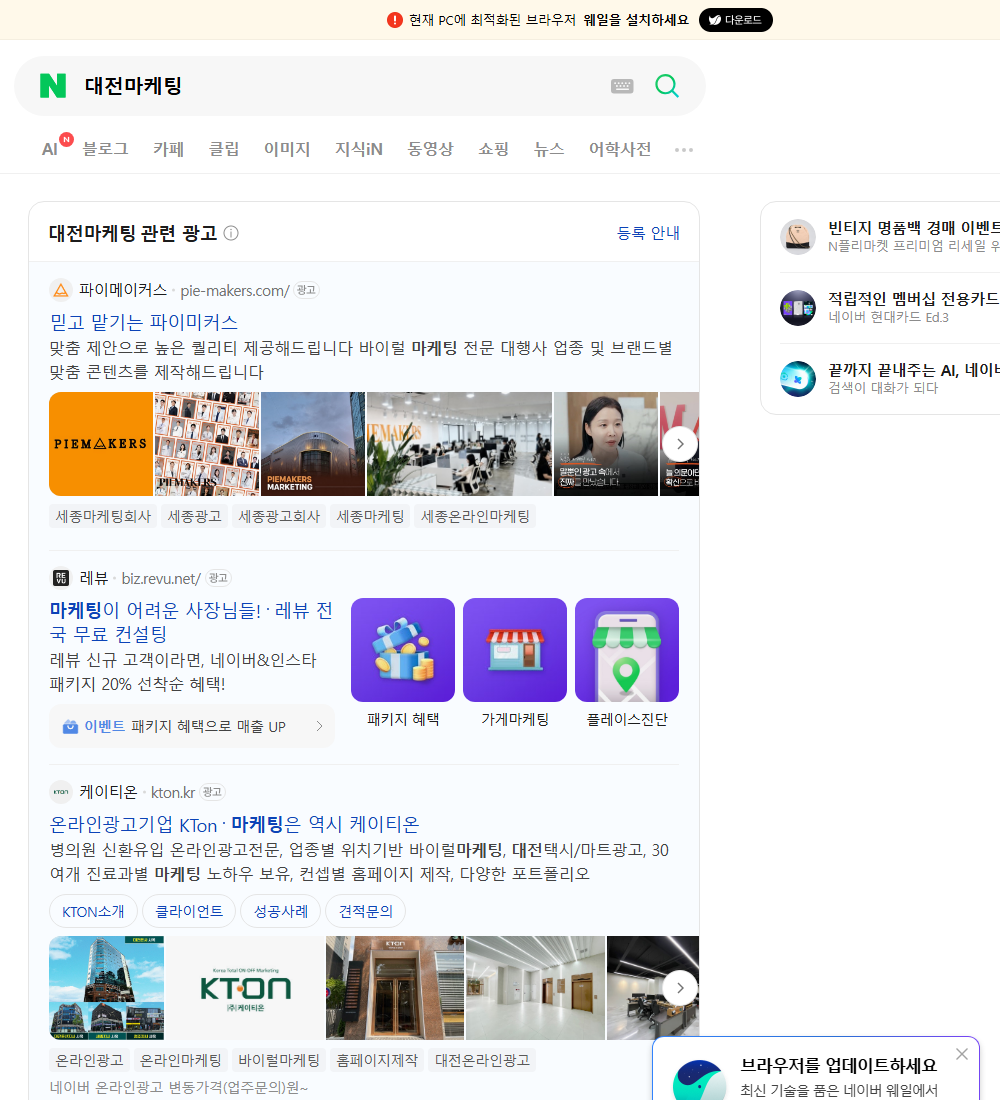Open 온라인광고기업 KTon ad title
This screenshot has height=1100, width=1000.
(234, 824)
